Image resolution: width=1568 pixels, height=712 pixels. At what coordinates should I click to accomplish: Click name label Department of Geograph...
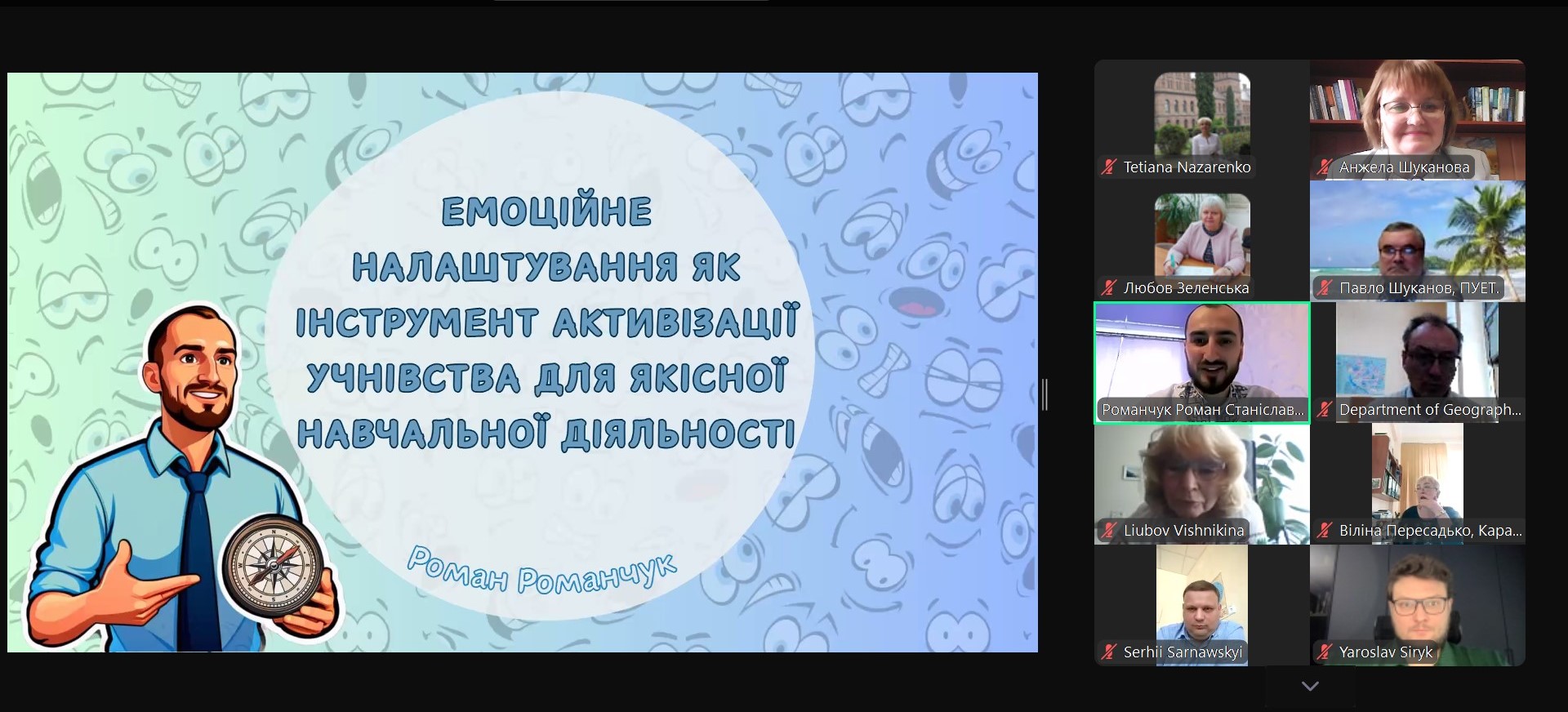click(x=1430, y=410)
